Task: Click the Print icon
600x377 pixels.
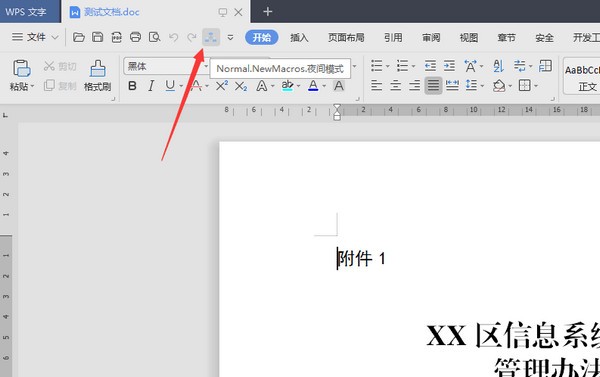Action: pos(135,37)
